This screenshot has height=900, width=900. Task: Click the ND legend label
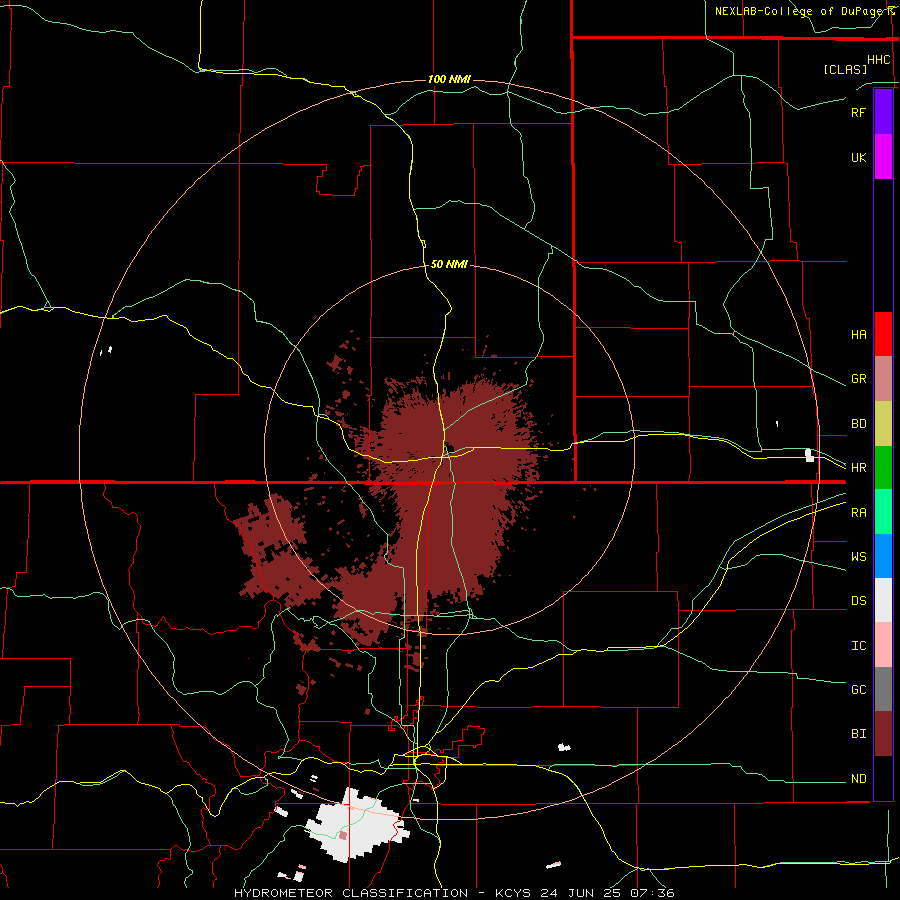[x=858, y=779]
